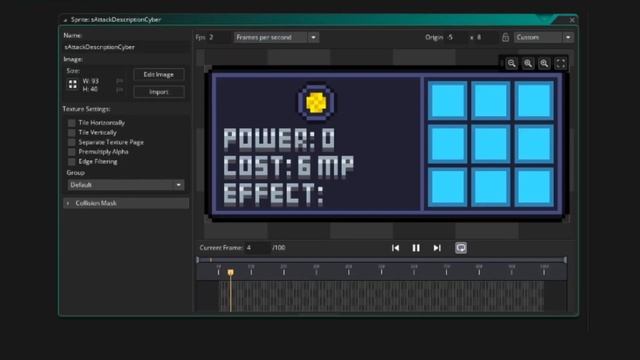Click the Edit Image button

point(159,75)
